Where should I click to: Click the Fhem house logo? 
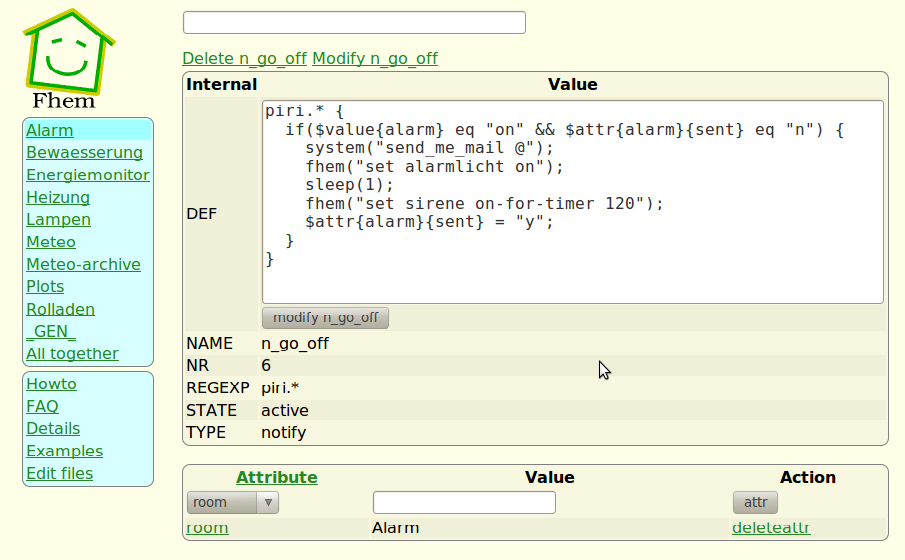tap(67, 58)
